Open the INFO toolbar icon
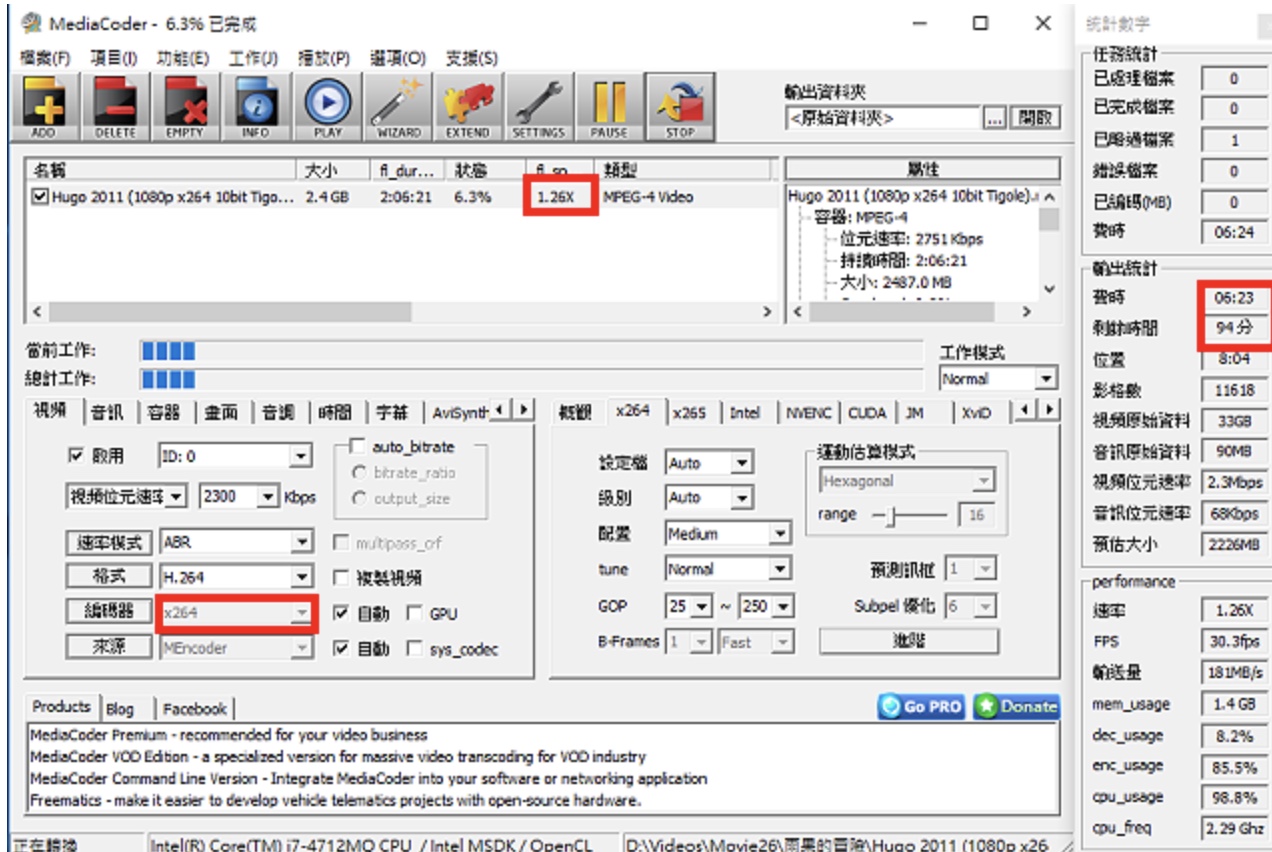Viewport: 1272px width, 852px height. [x=256, y=107]
